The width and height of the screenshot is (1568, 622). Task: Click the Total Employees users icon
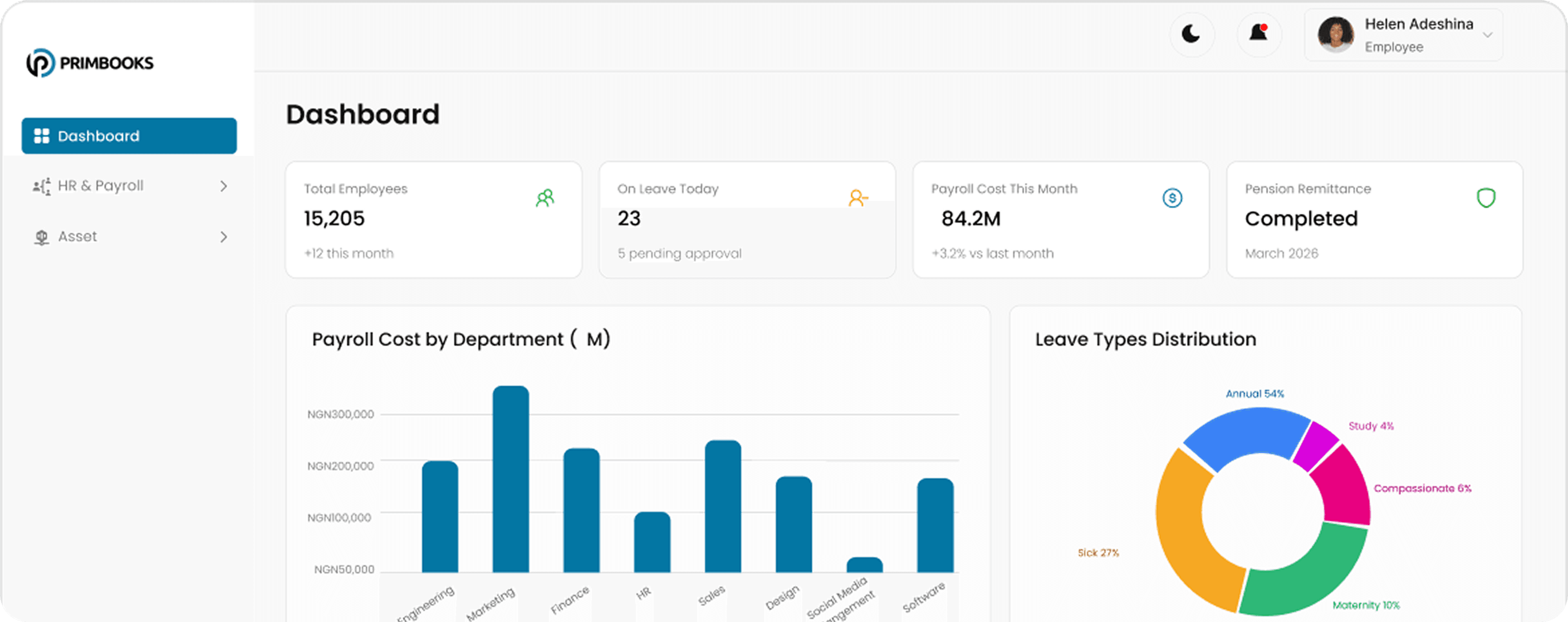tap(546, 198)
